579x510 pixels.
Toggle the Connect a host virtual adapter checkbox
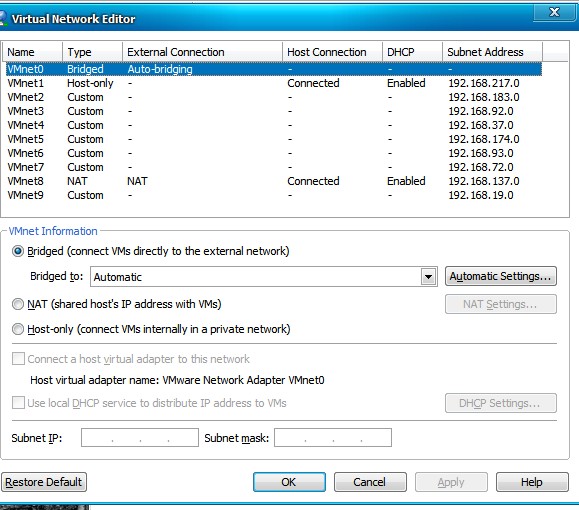(18, 359)
